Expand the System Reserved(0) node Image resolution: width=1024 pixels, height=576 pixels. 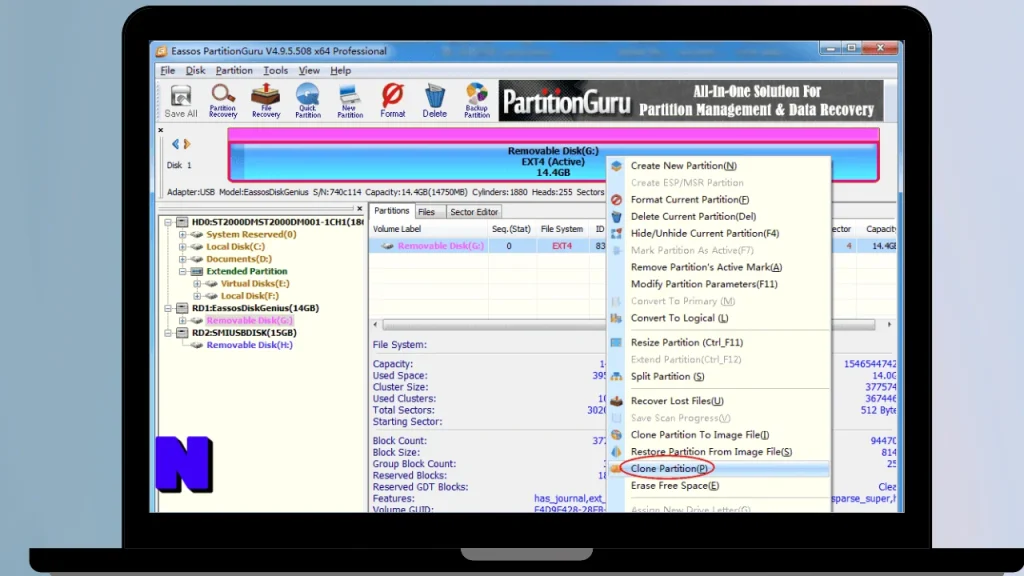[x=182, y=234]
